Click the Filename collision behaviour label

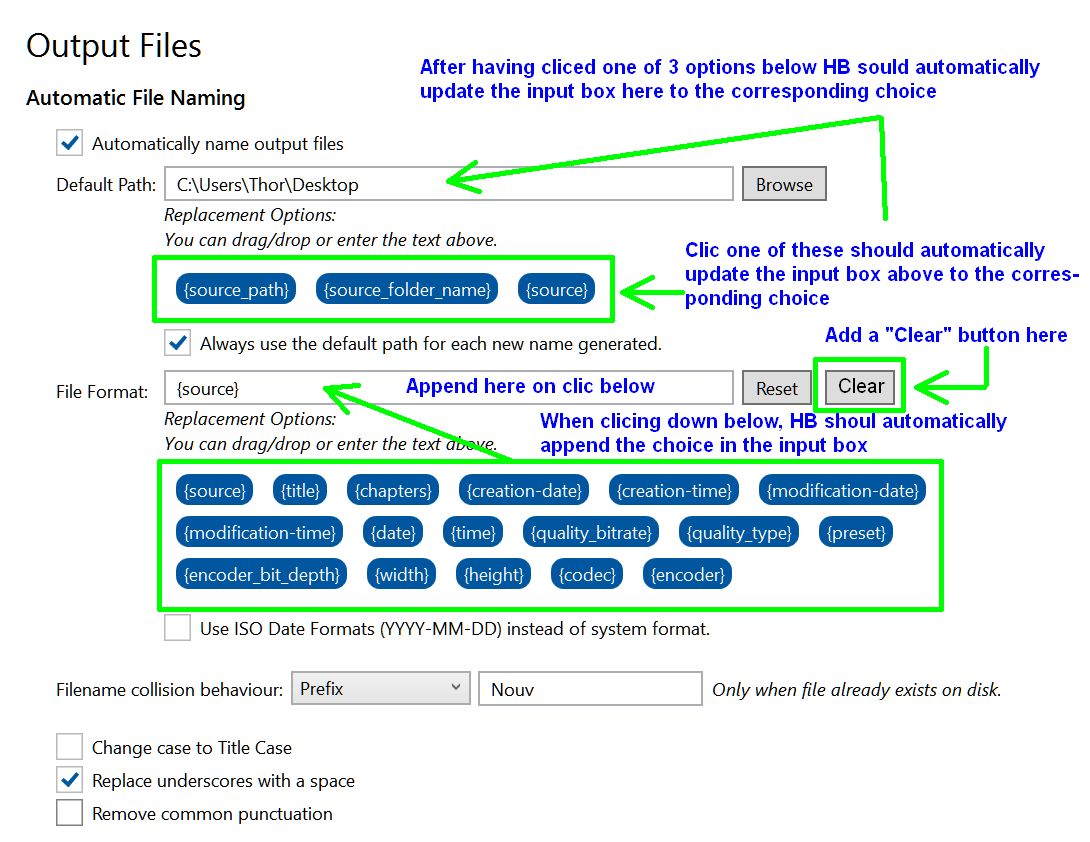170,689
